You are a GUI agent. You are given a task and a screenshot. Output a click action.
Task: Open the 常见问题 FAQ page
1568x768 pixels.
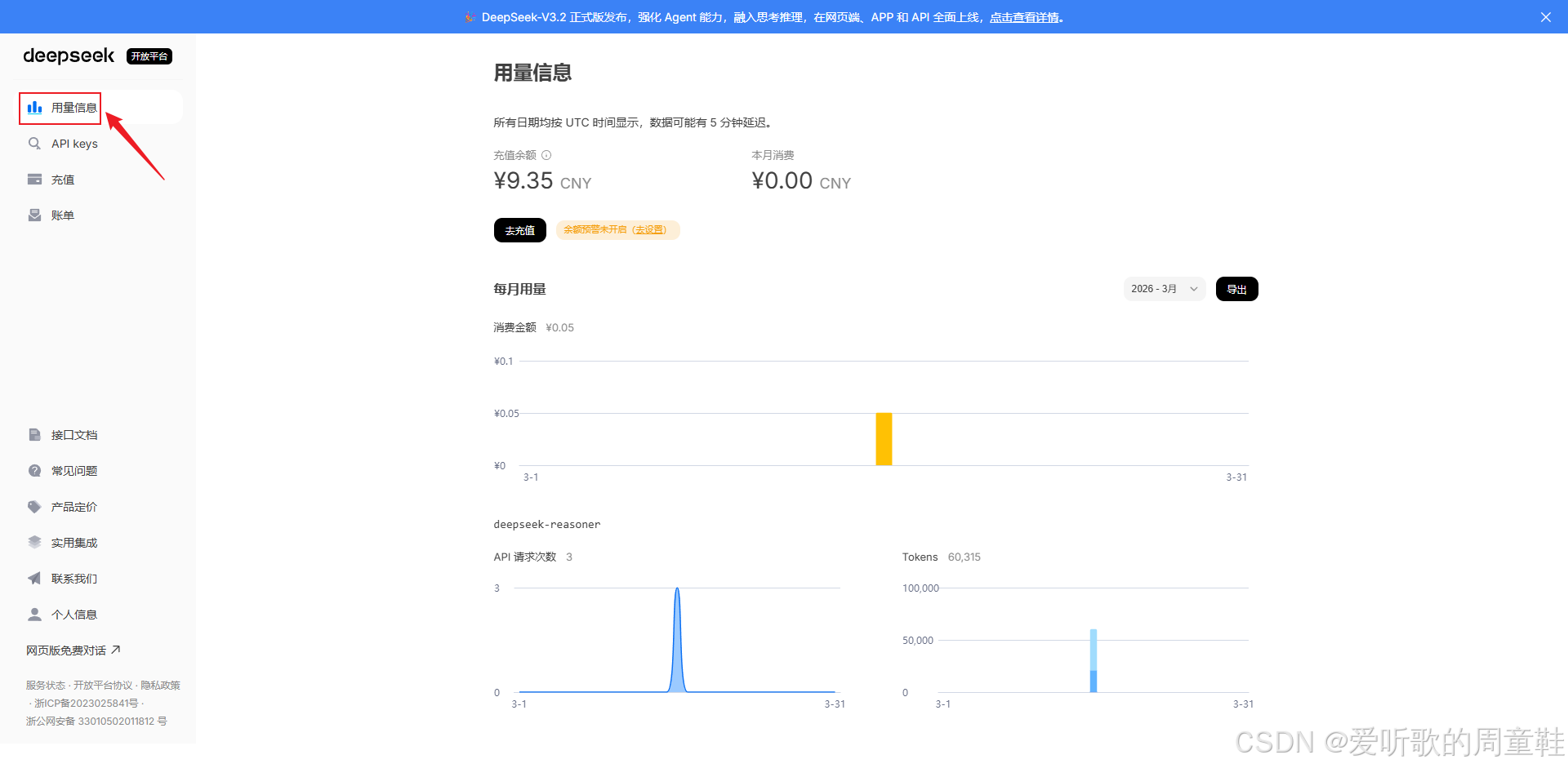click(x=100, y=471)
